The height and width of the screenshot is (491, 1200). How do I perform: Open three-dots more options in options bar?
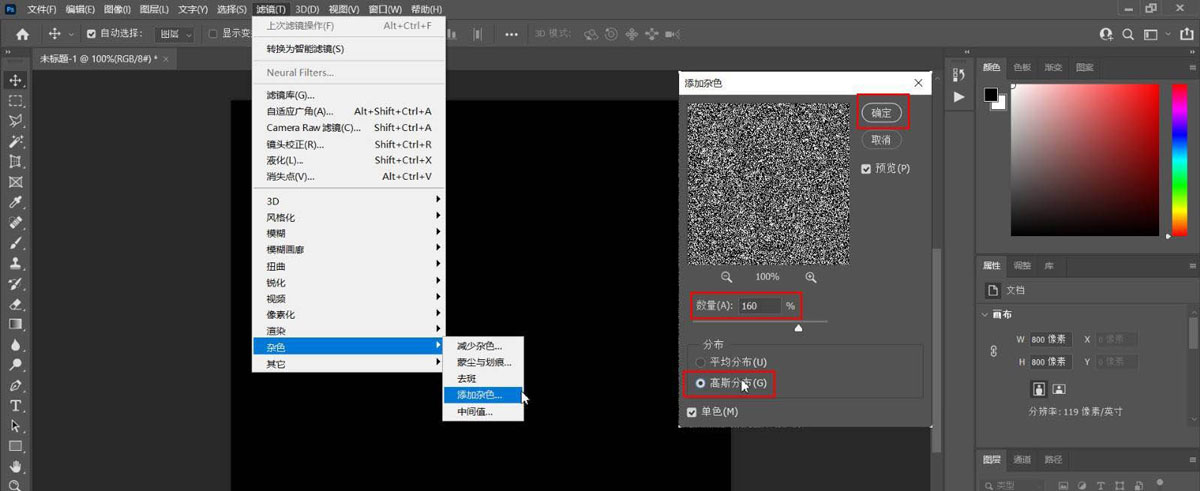click(513, 34)
